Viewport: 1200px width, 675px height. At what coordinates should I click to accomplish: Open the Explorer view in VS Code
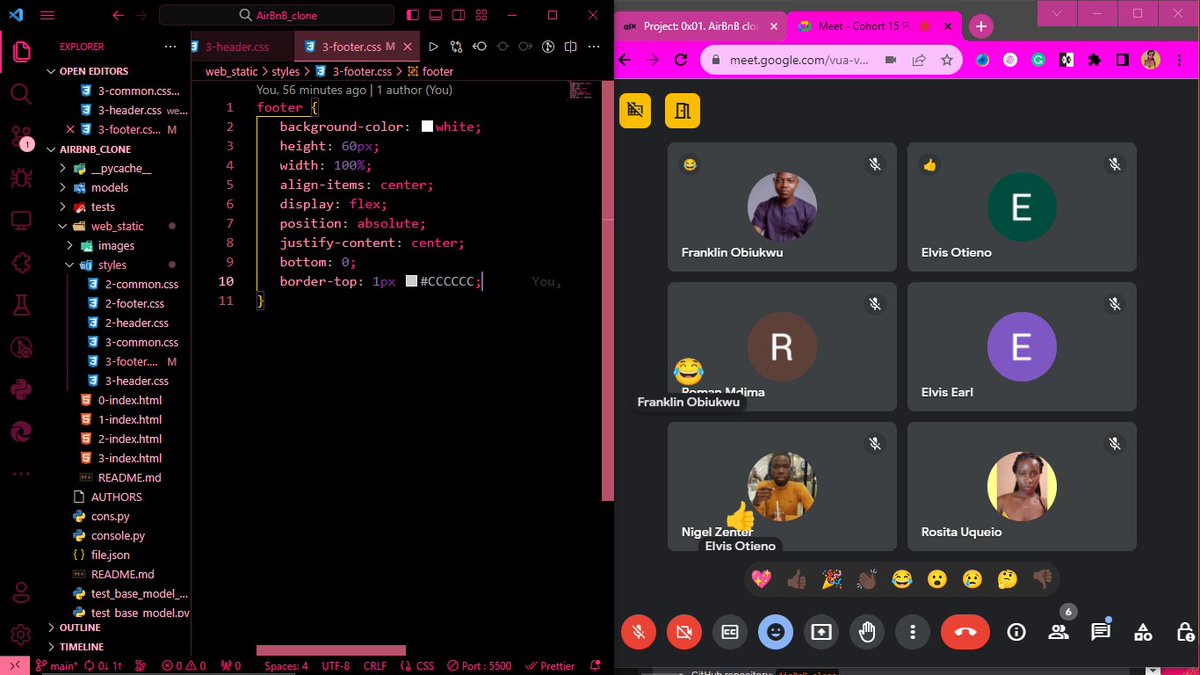(21, 50)
